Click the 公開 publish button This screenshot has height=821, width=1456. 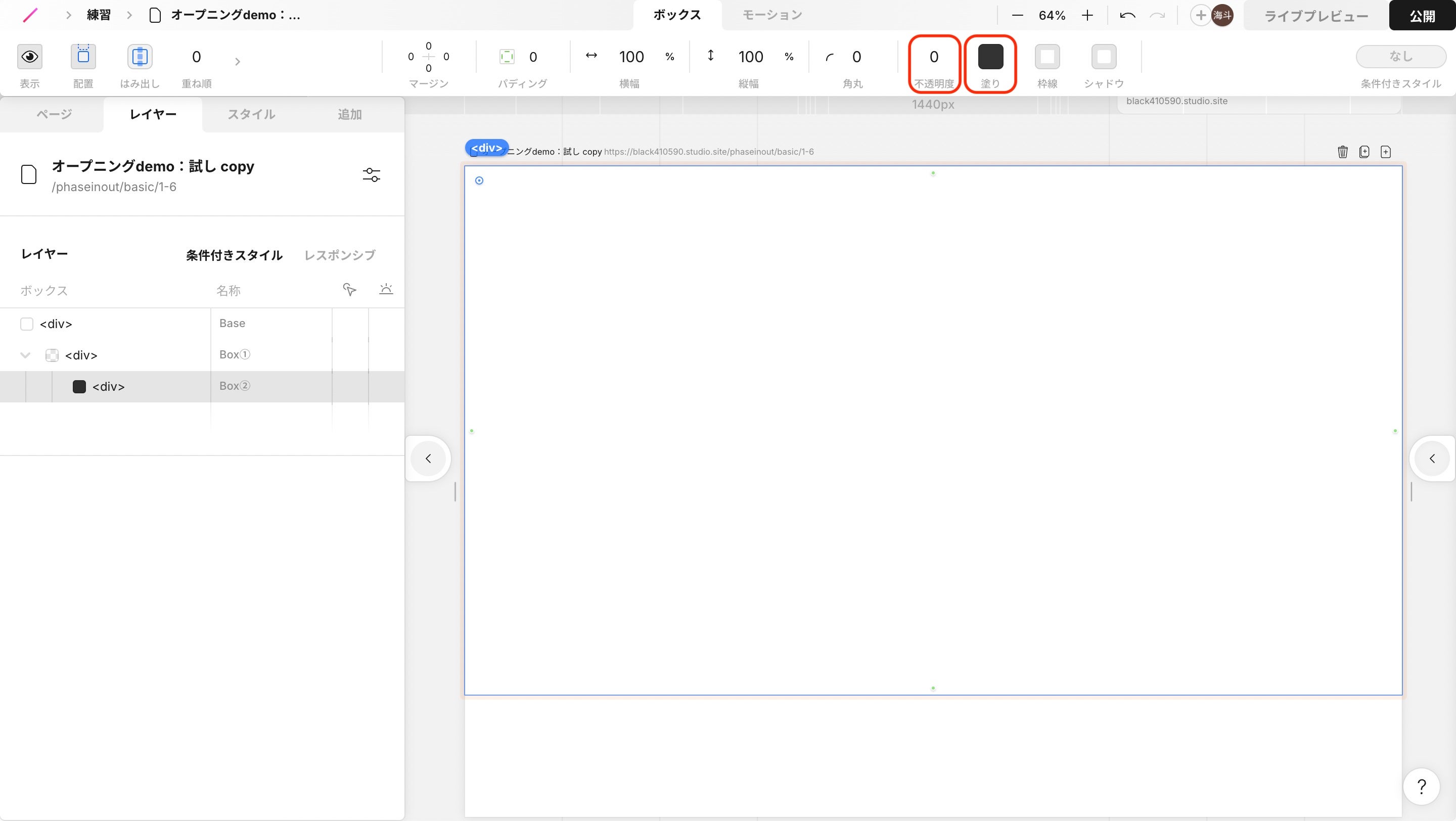pos(1422,16)
